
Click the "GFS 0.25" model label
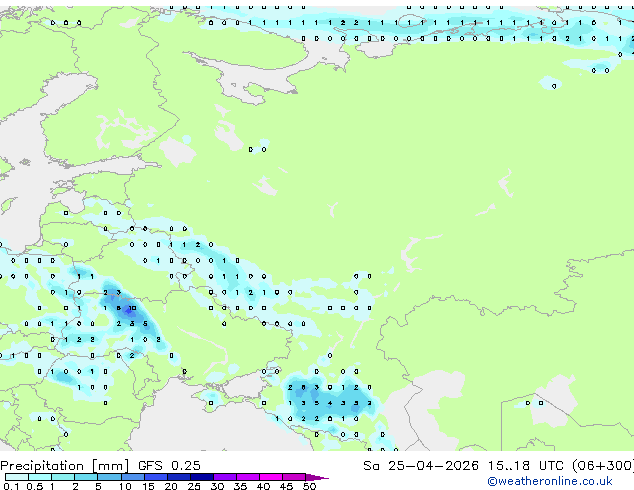(169, 465)
